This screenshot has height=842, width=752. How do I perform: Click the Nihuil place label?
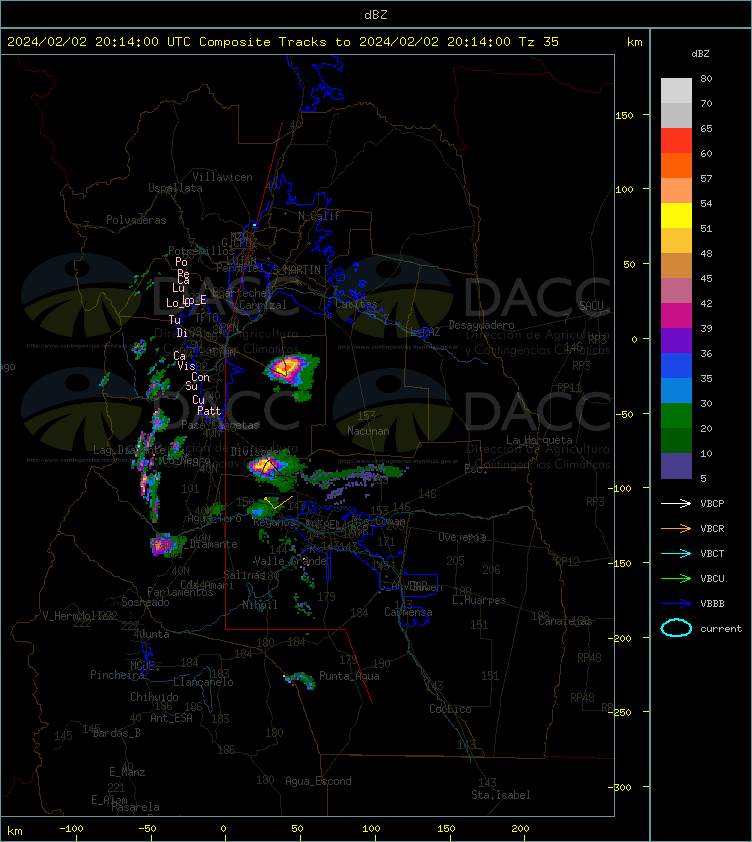click(260, 605)
